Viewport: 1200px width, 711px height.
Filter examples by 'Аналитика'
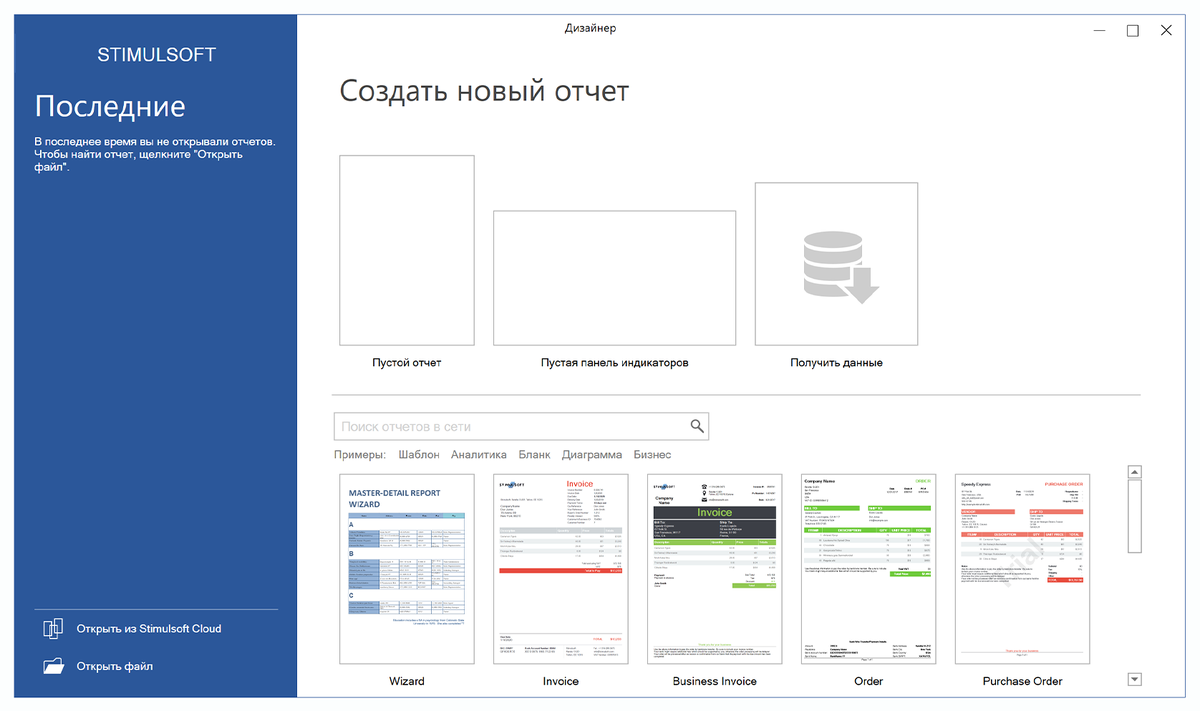[x=479, y=455]
